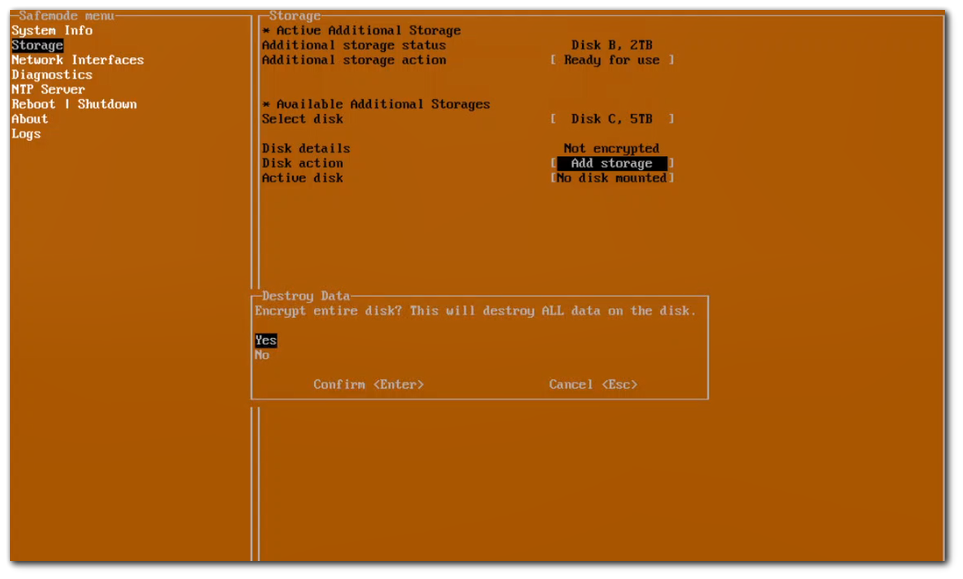Click the Destroy Data dialog title
Image resolution: width=963 pixels, height=579 pixels.
pos(306,296)
